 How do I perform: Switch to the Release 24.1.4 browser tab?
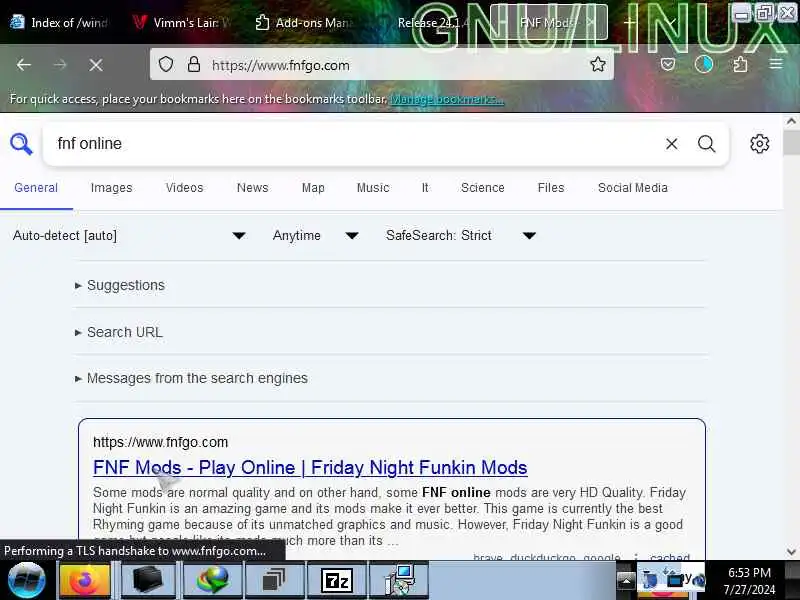430,22
